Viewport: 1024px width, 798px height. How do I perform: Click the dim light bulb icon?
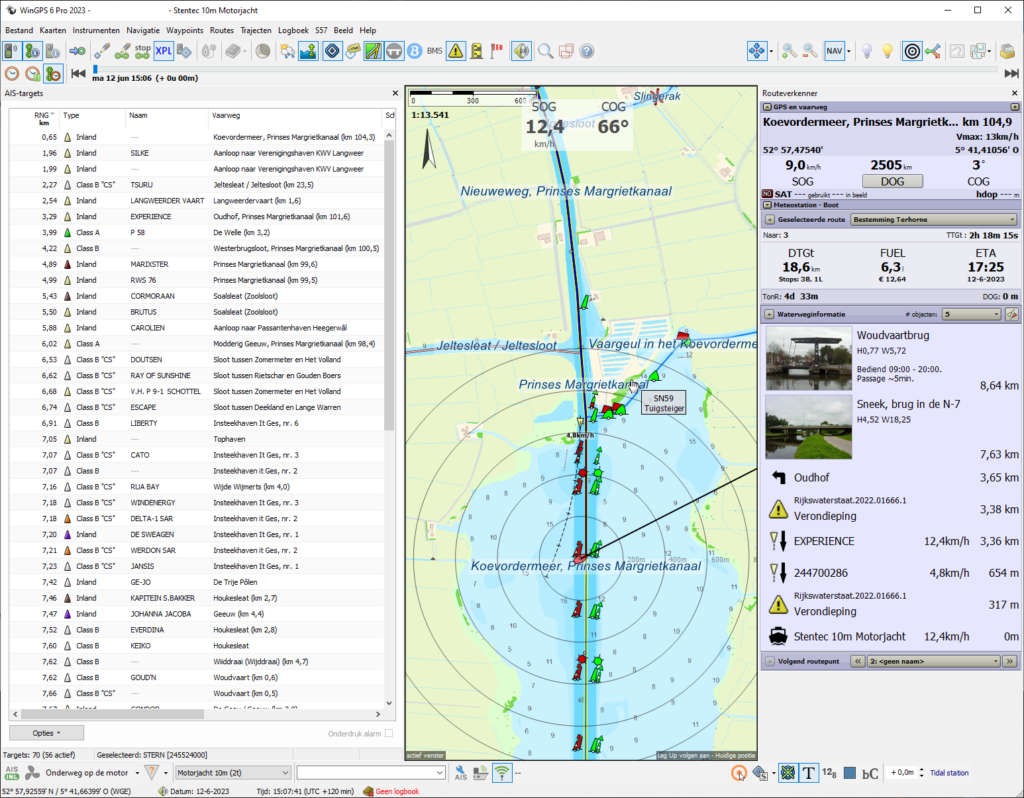pos(867,51)
